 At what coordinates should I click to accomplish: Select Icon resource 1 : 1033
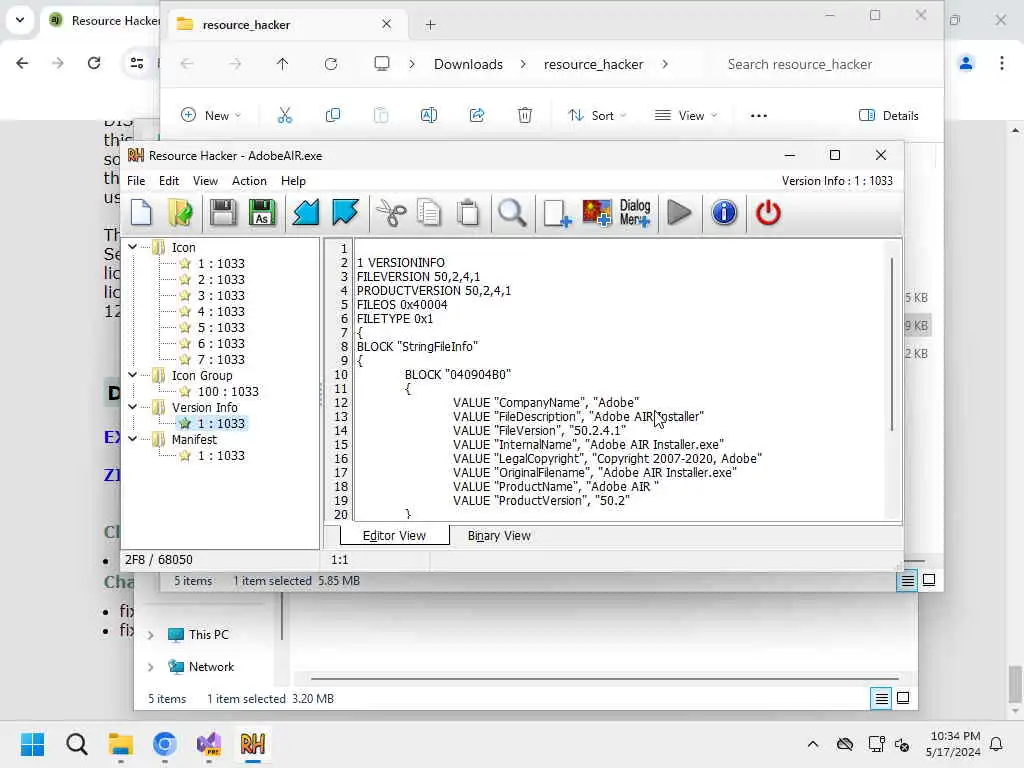221,263
